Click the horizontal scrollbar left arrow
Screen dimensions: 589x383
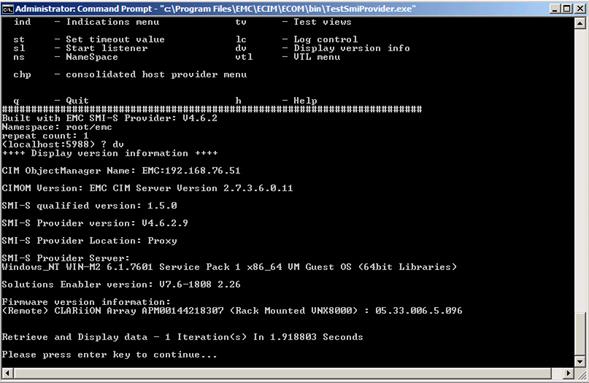(x=8, y=373)
